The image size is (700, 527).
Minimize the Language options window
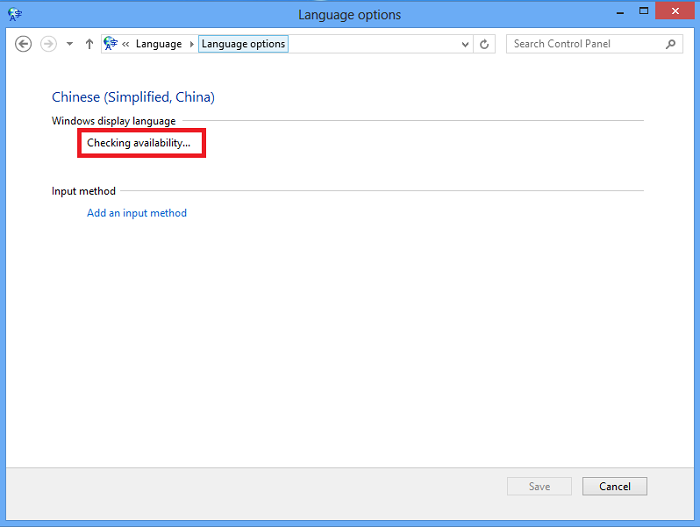620,13
